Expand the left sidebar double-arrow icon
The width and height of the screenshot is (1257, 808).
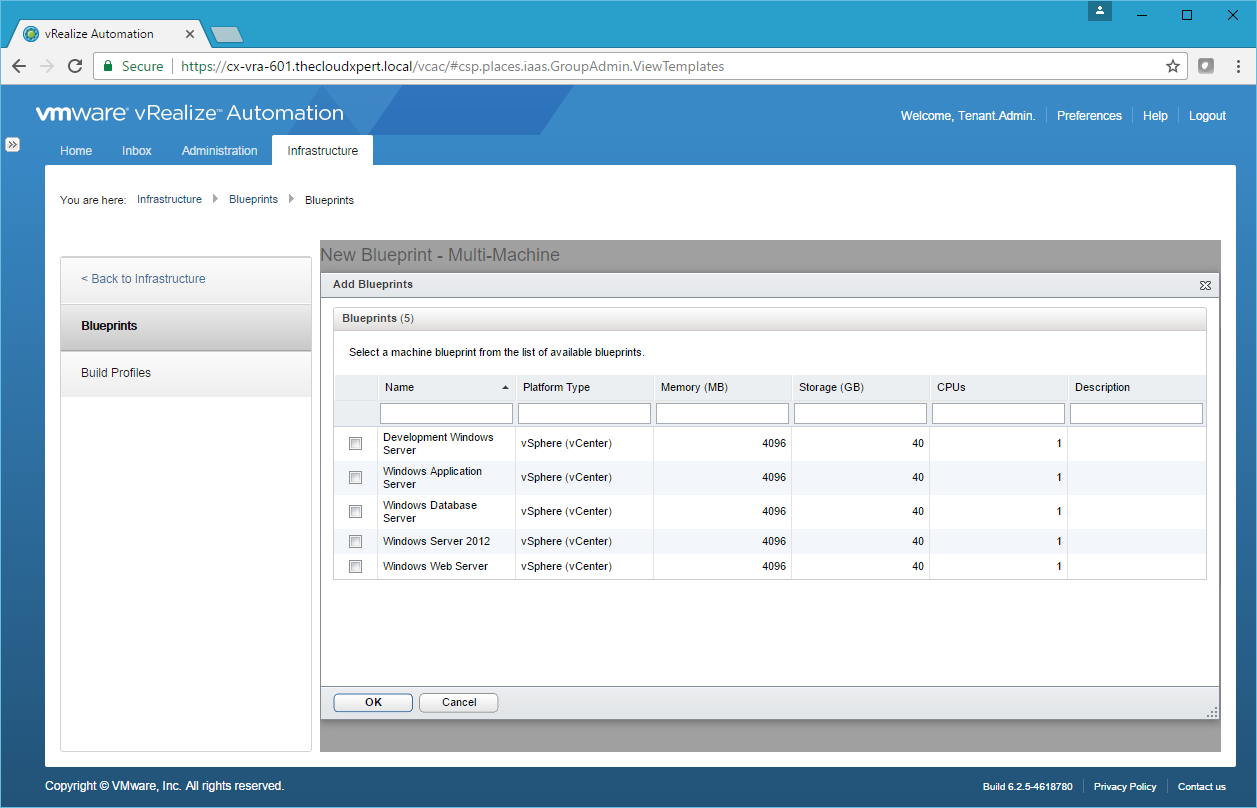pyautogui.click(x=12, y=144)
